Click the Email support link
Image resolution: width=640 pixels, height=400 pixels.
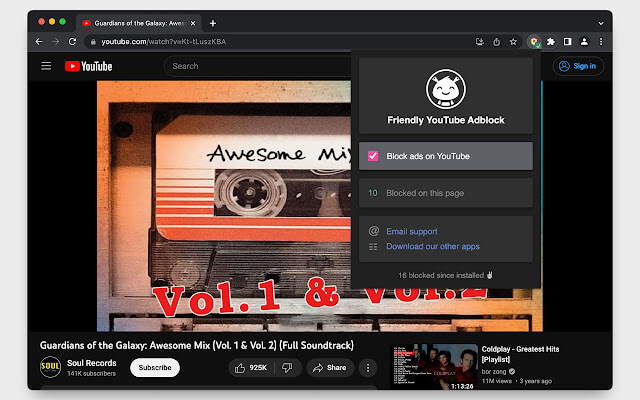[413, 232]
